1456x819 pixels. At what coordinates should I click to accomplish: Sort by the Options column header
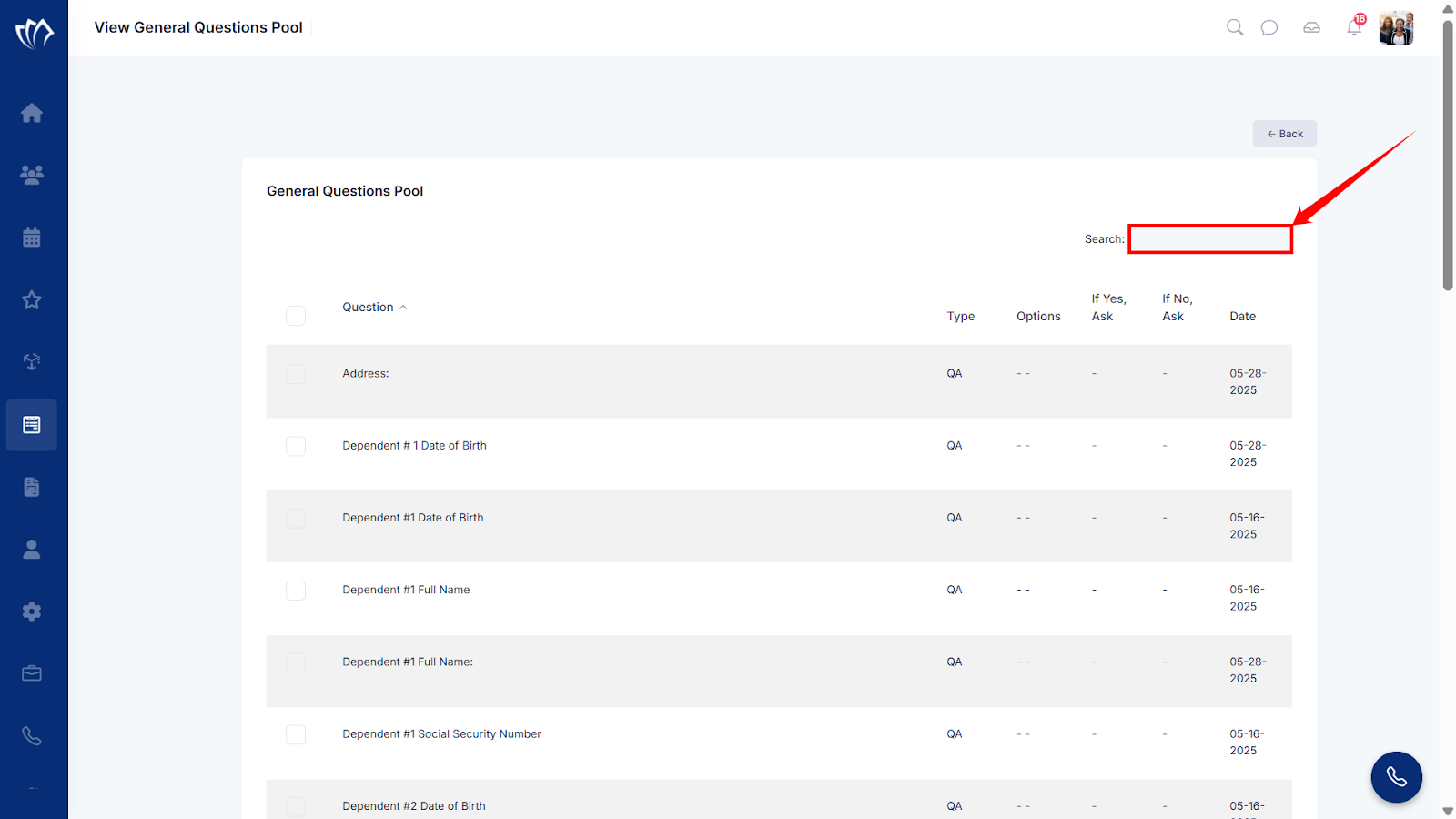click(x=1038, y=316)
